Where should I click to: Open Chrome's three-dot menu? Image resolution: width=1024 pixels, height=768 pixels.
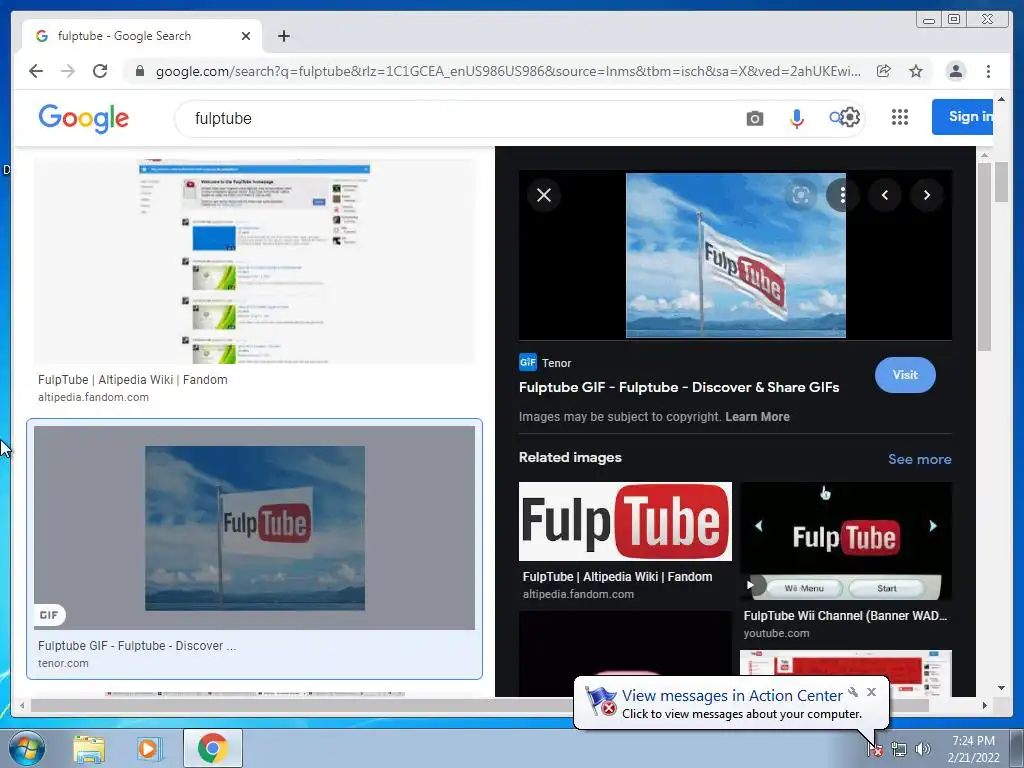[x=988, y=71]
